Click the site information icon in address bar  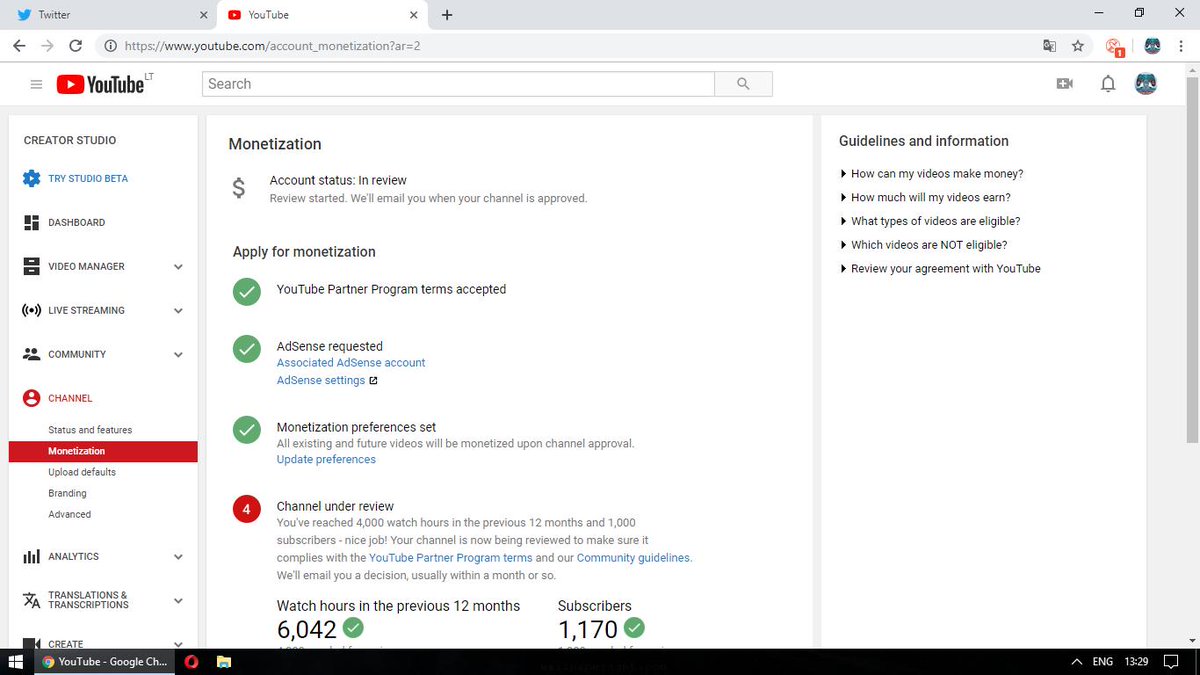(x=109, y=46)
